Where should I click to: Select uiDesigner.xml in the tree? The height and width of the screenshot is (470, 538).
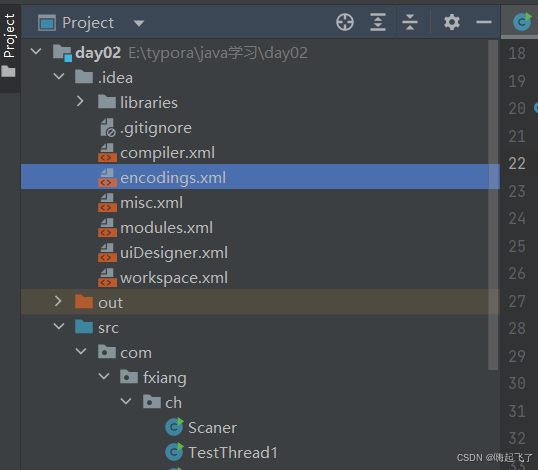coord(260,253)
